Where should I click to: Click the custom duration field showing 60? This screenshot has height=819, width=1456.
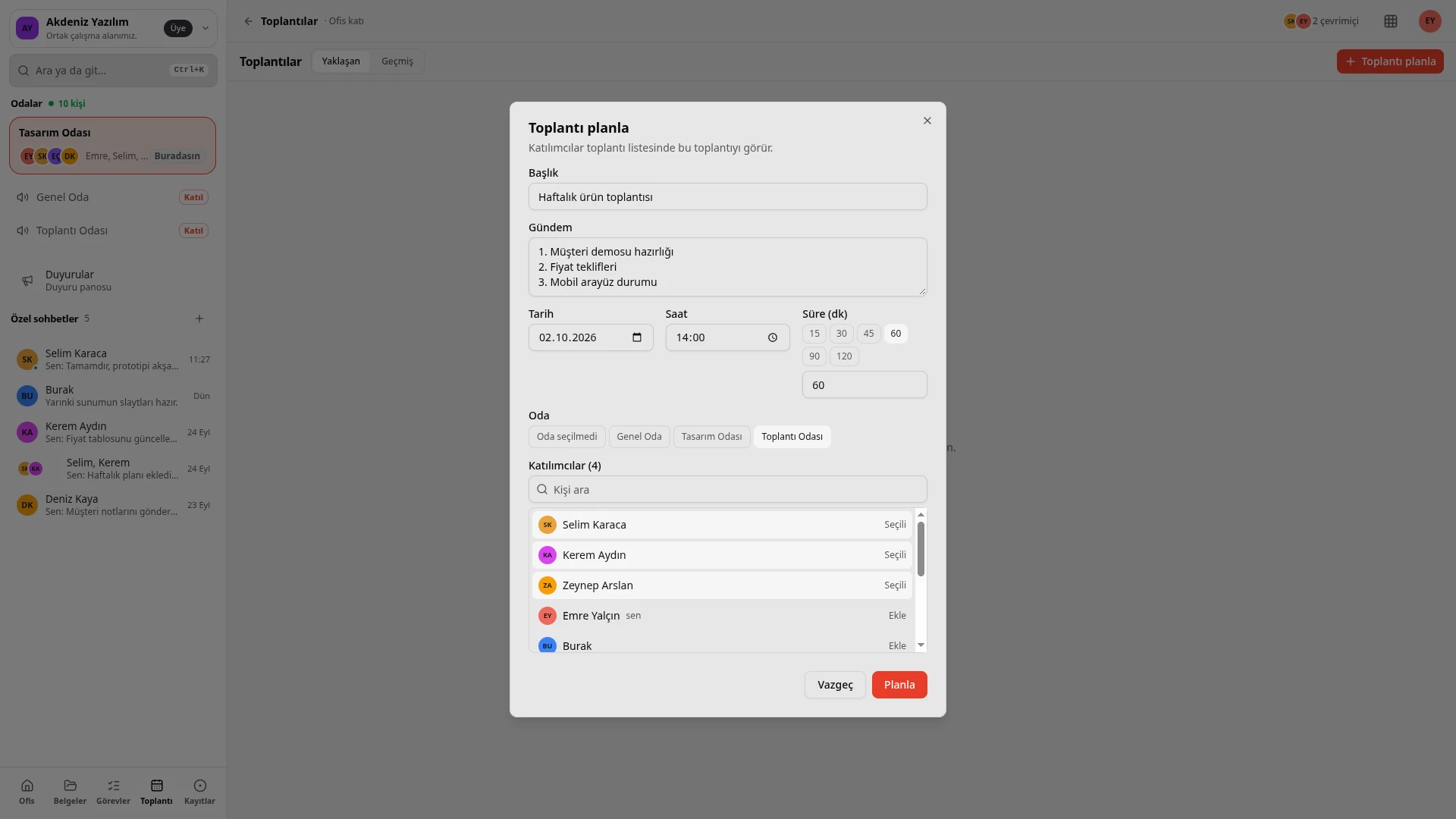[864, 385]
